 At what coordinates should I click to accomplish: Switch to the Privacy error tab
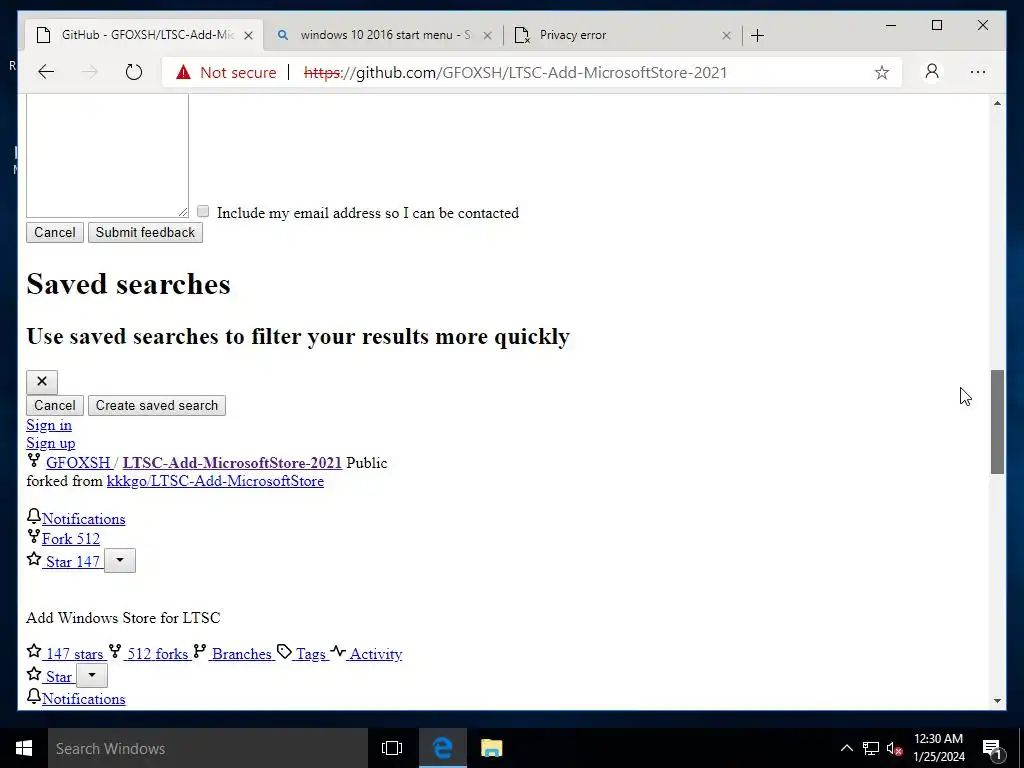click(x=623, y=35)
